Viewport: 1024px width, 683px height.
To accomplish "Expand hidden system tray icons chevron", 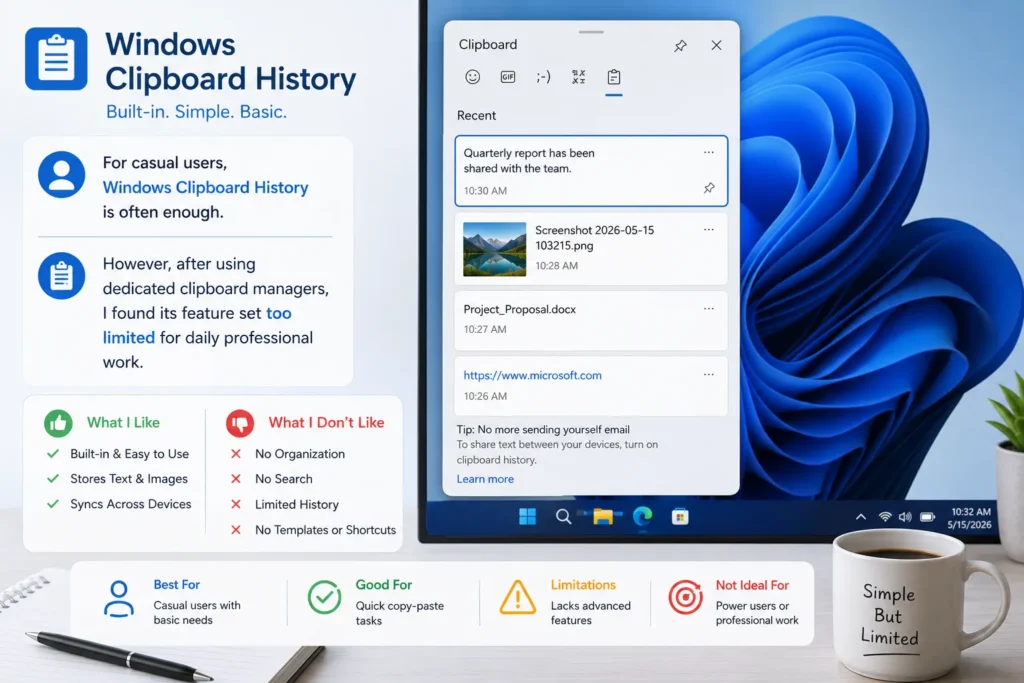I will [861, 516].
